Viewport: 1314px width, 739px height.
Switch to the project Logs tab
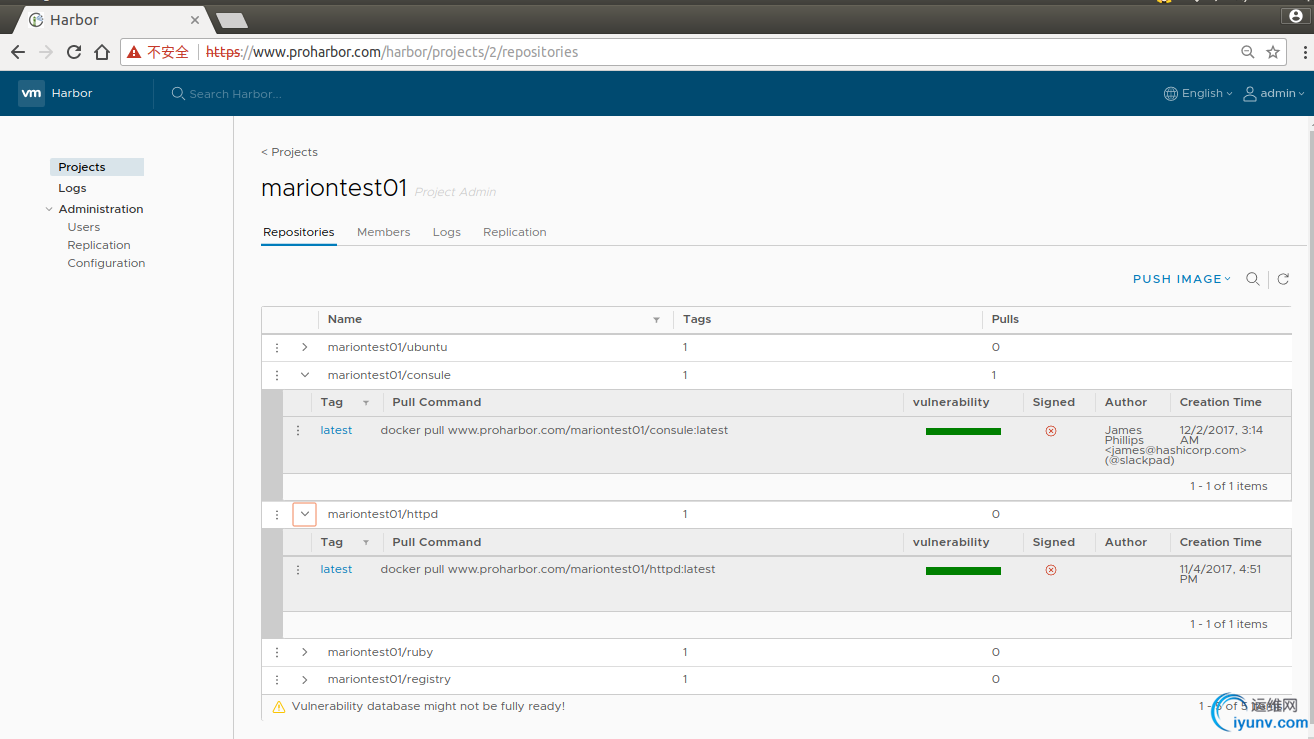tap(446, 232)
